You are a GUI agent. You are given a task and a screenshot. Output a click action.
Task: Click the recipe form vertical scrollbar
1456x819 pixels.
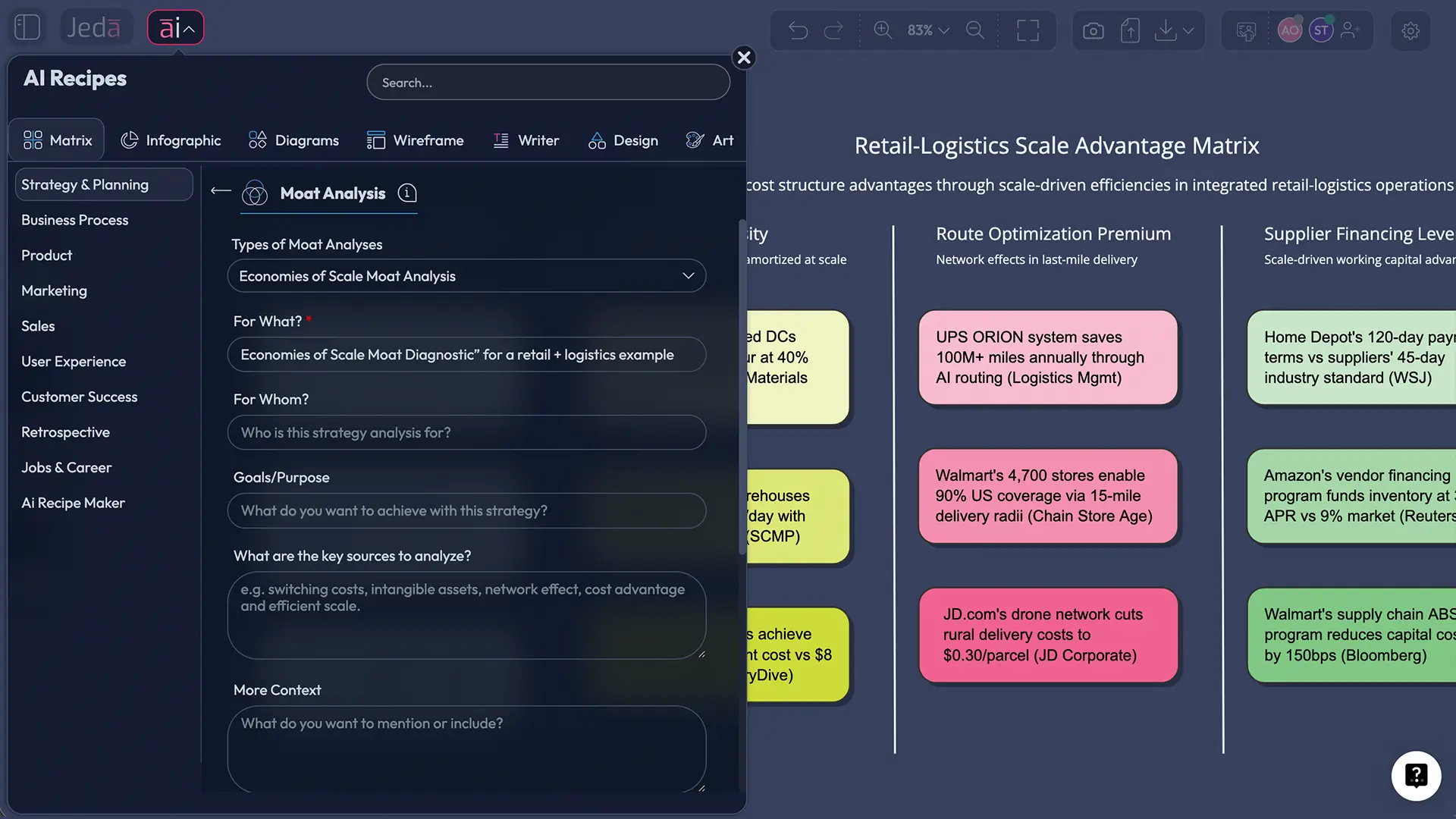(x=742, y=387)
